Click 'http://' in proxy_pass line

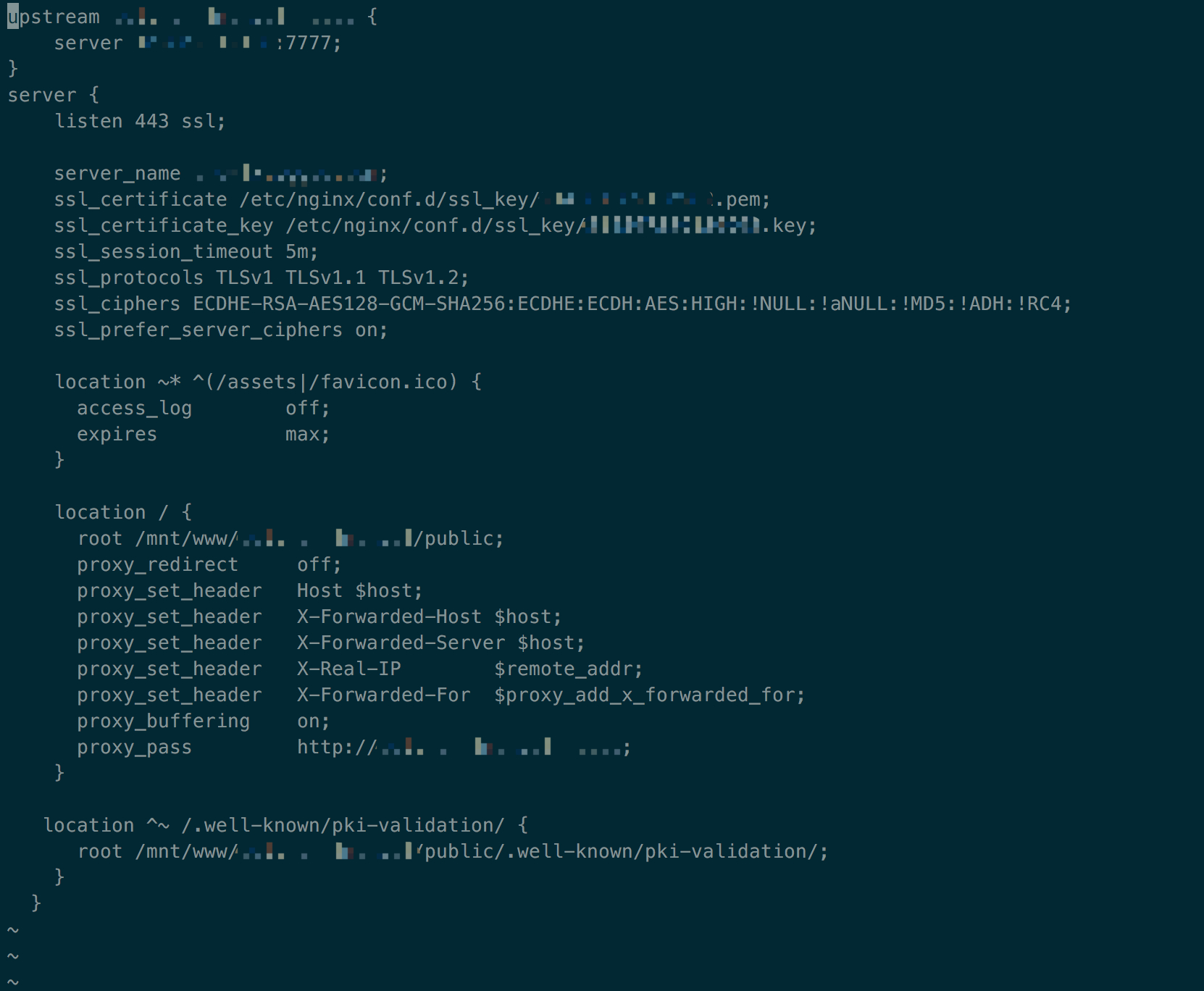(336, 747)
